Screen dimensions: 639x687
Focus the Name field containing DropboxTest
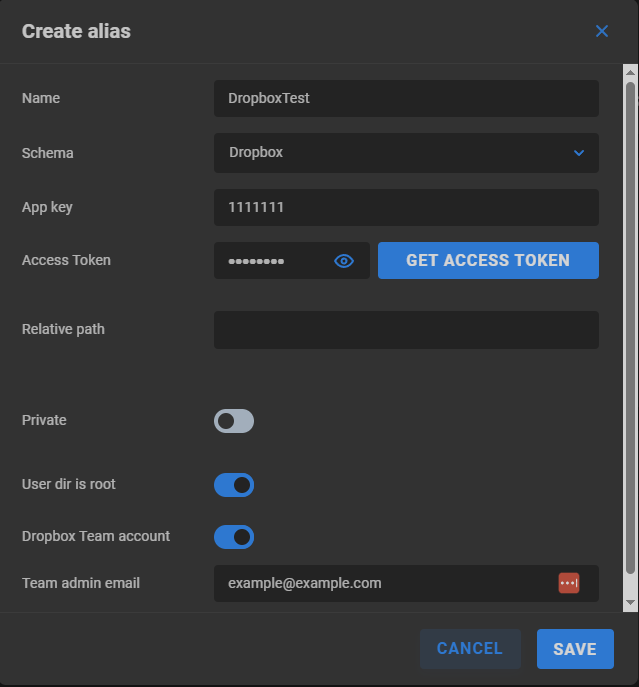click(x=406, y=98)
